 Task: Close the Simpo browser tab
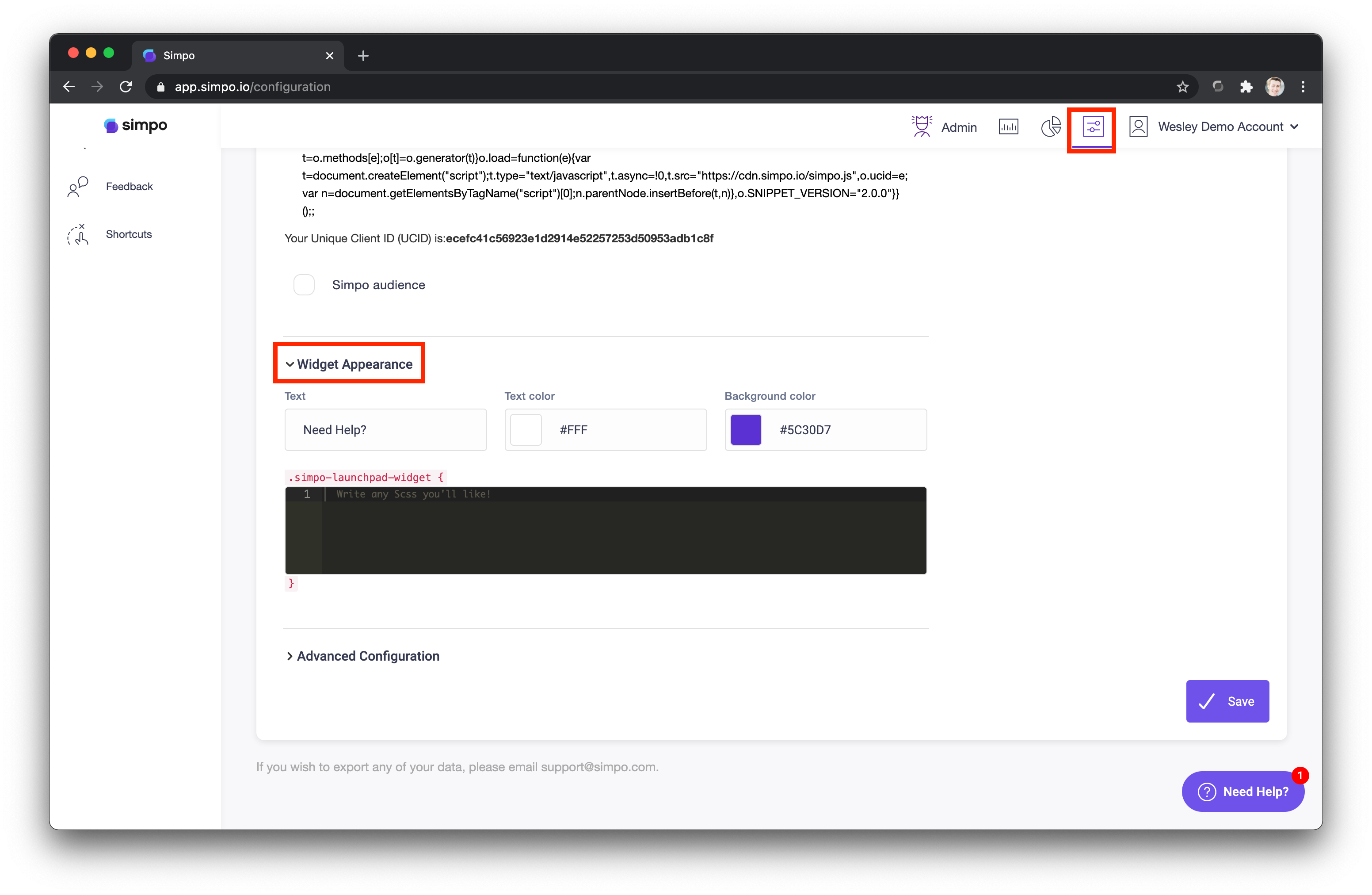330,55
